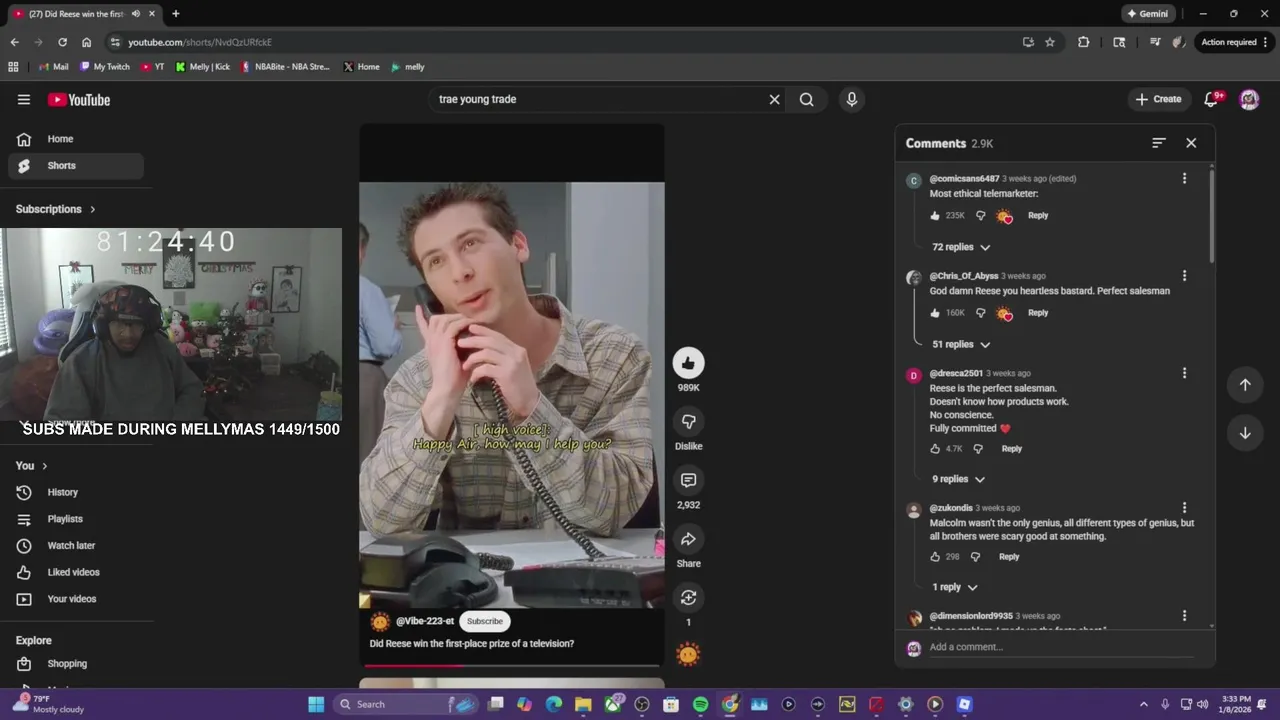
Task: Expand the 51 replies thread
Action: [x=961, y=344]
